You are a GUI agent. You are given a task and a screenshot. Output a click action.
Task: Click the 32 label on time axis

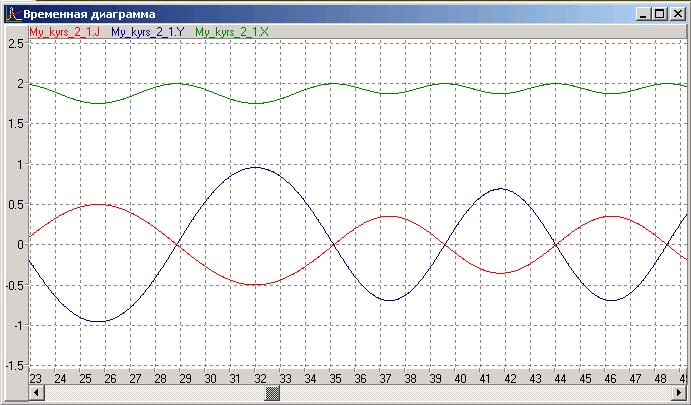[260, 379]
